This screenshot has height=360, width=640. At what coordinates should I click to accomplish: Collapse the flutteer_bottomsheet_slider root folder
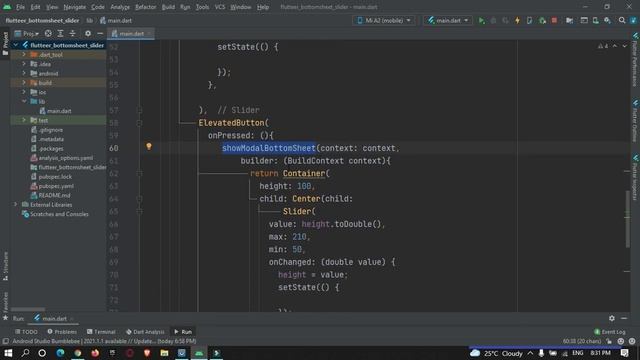click(x=16, y=45)
